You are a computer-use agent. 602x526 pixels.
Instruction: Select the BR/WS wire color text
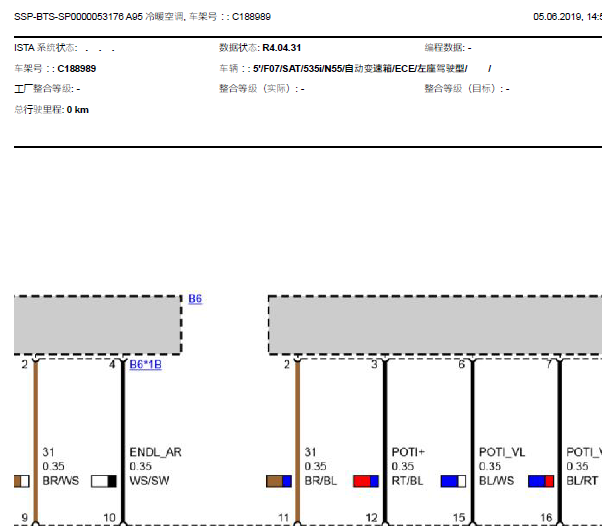[x=61, y=481]
